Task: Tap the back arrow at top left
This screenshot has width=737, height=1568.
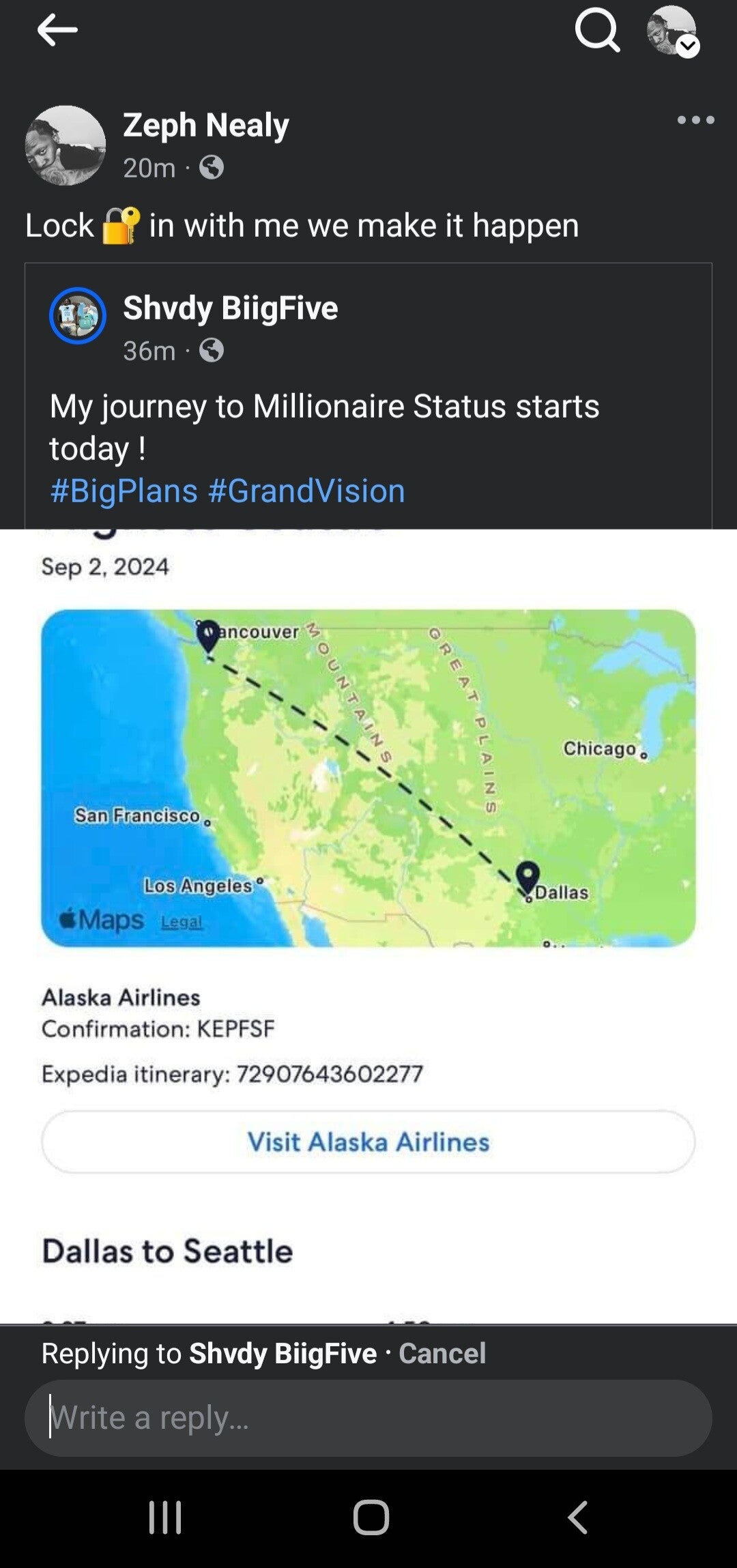Action: pos(57,31)
